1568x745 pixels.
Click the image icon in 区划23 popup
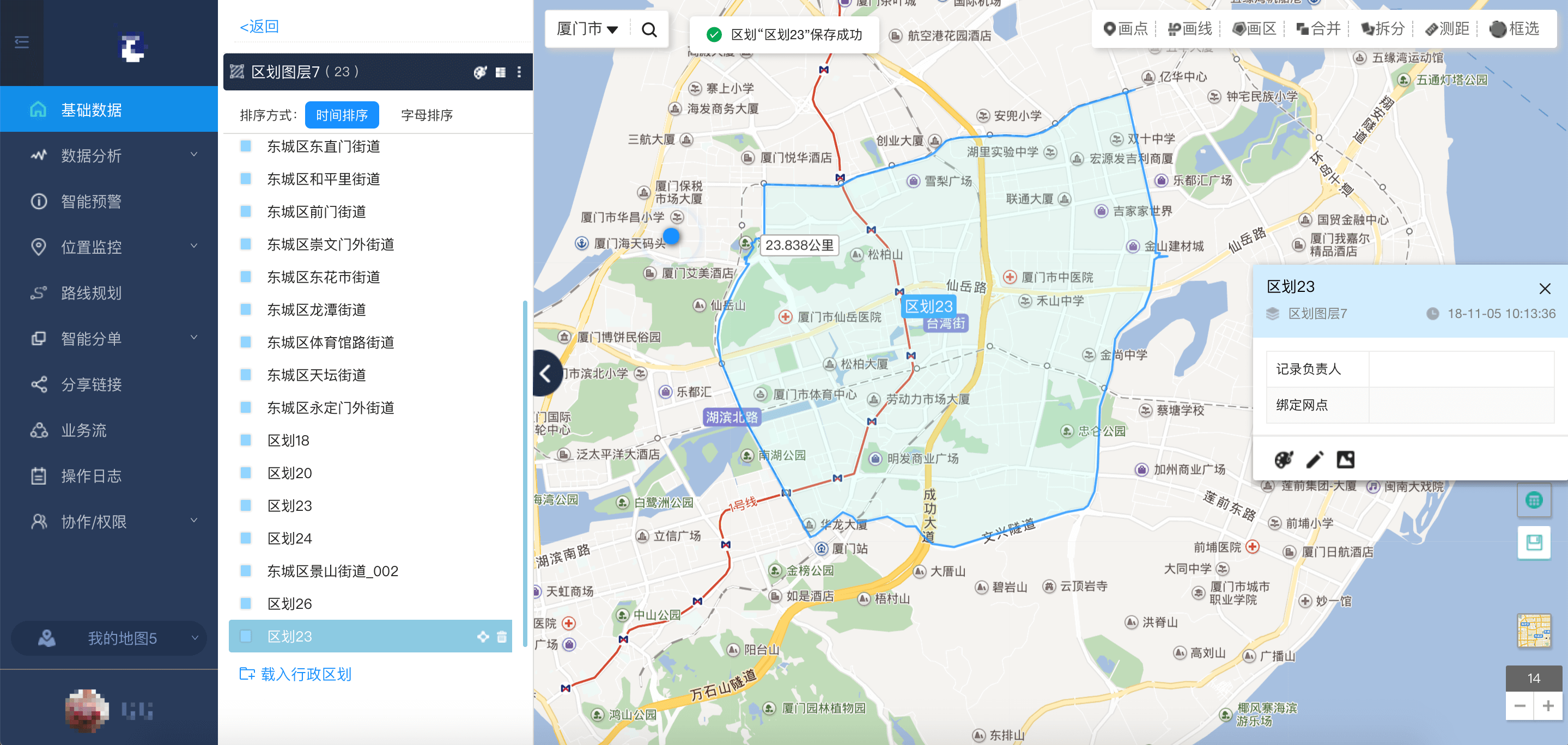point(1345,460)
